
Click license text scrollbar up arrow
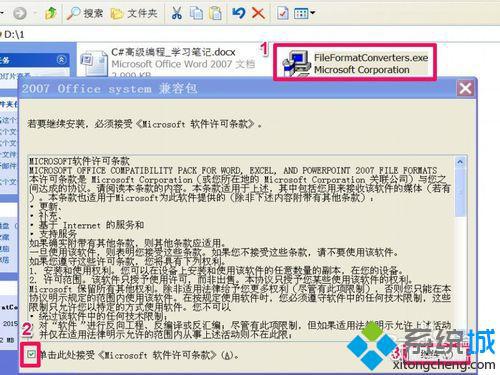tap(460, 162)
